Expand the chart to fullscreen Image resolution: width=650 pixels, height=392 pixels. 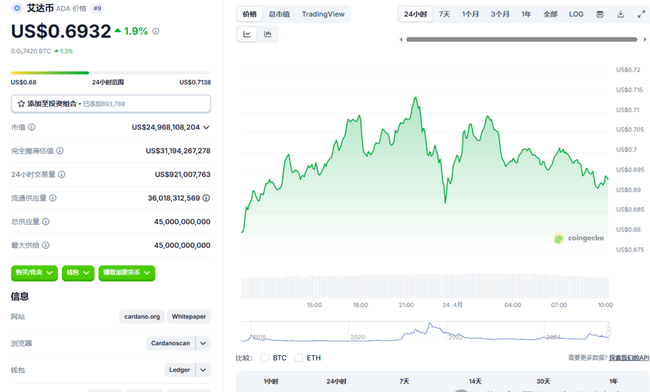641,14
